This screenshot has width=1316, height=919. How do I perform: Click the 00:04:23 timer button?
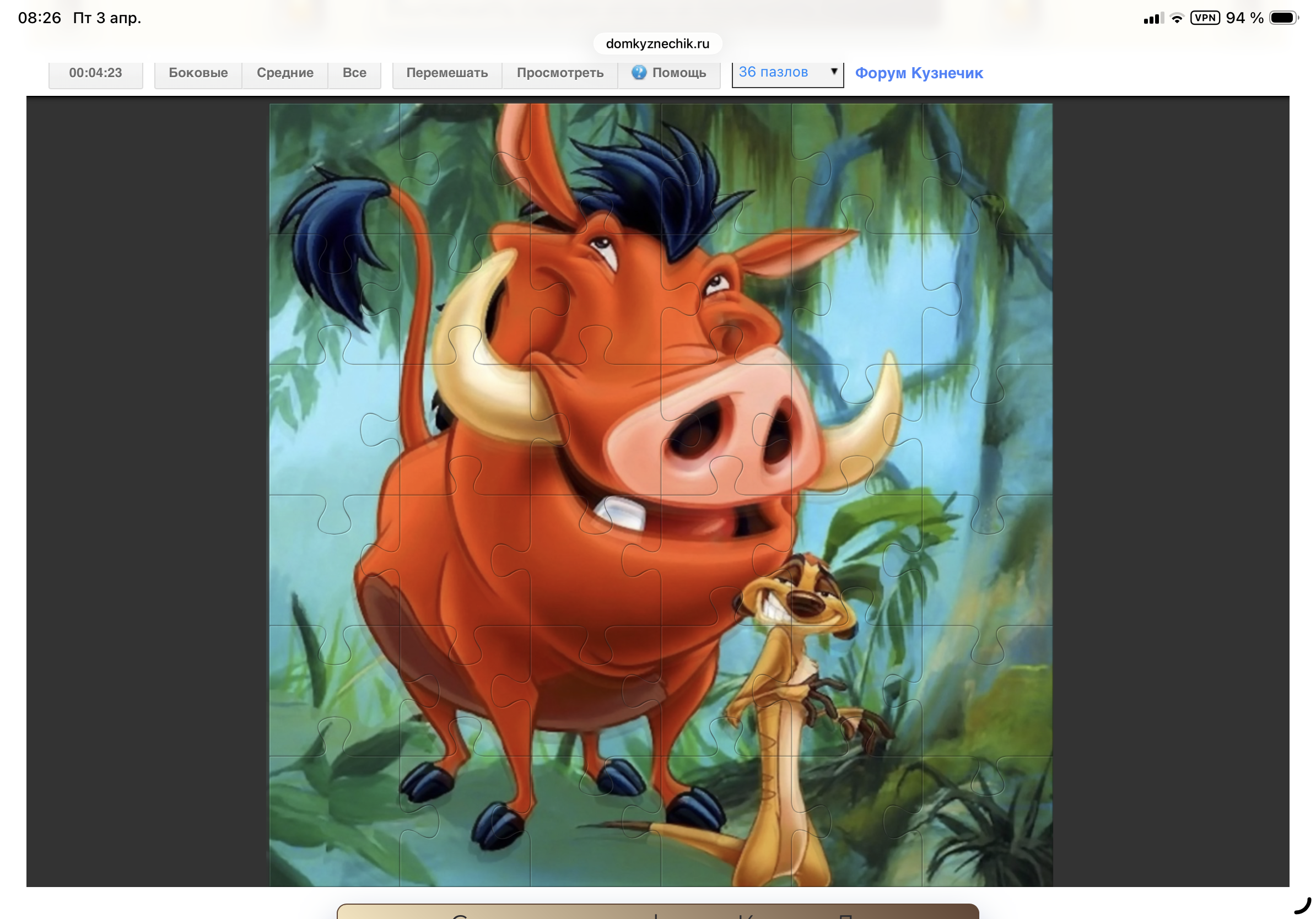[96, 73]
